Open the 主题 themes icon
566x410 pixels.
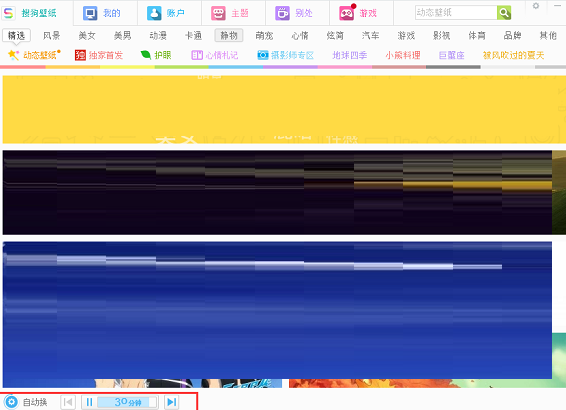click(218, 13)
